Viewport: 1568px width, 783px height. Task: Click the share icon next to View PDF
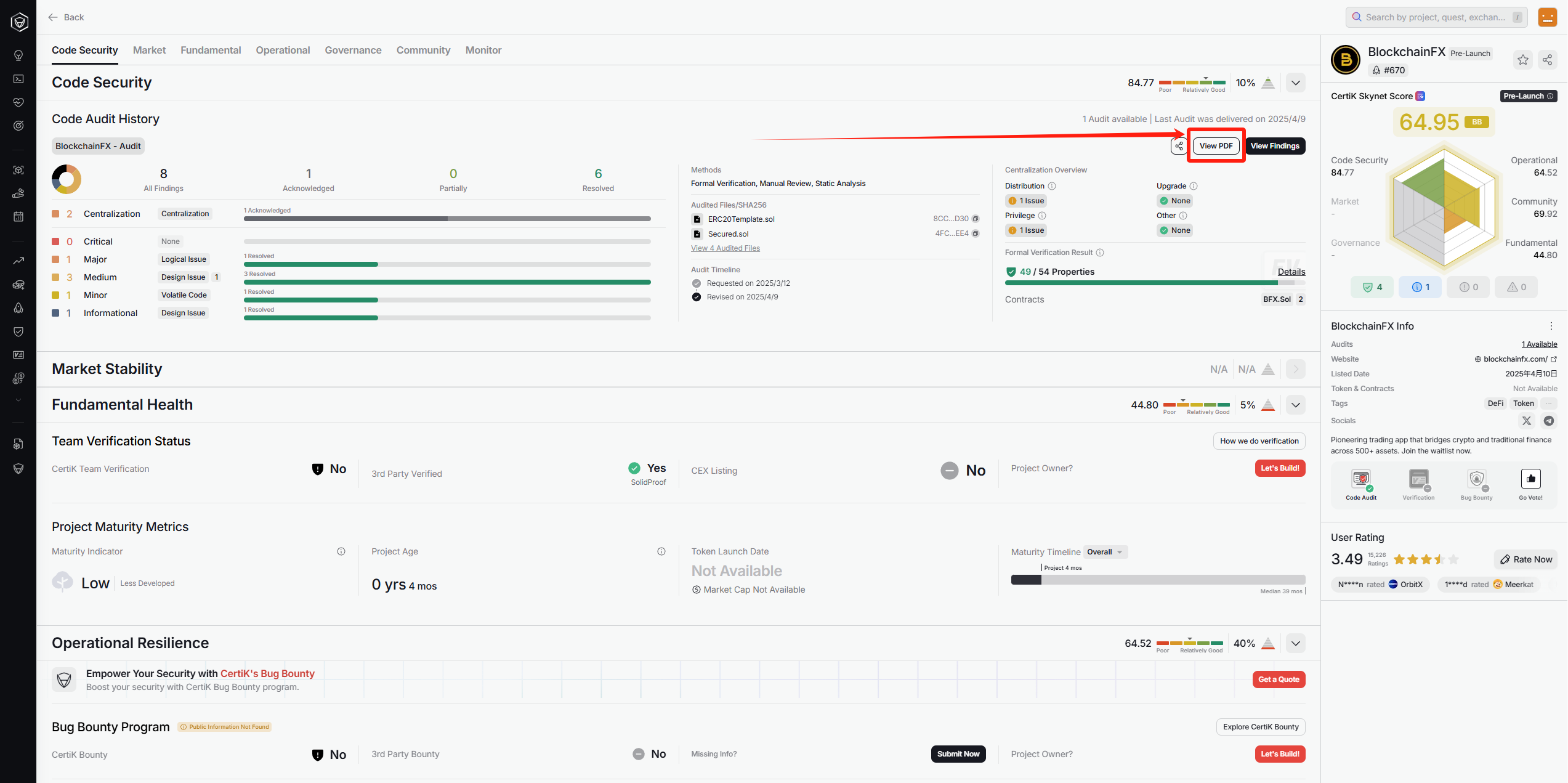click(1179, 146)
